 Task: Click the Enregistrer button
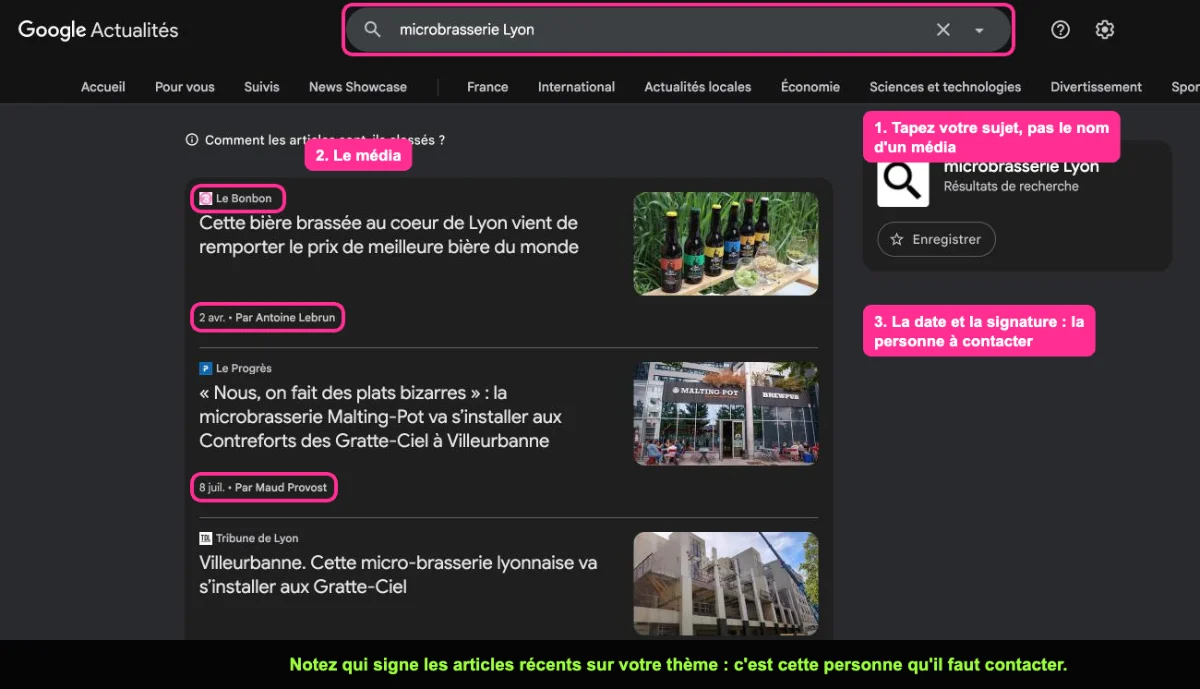point(936,240)
